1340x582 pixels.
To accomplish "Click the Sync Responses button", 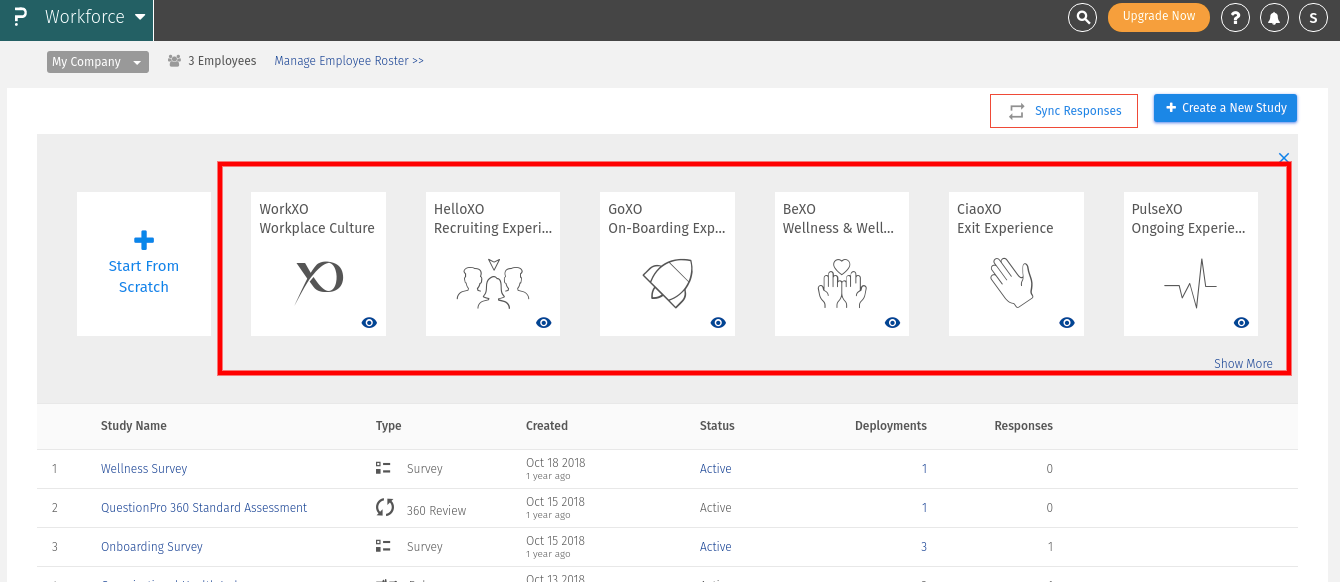I will 1063,111.
